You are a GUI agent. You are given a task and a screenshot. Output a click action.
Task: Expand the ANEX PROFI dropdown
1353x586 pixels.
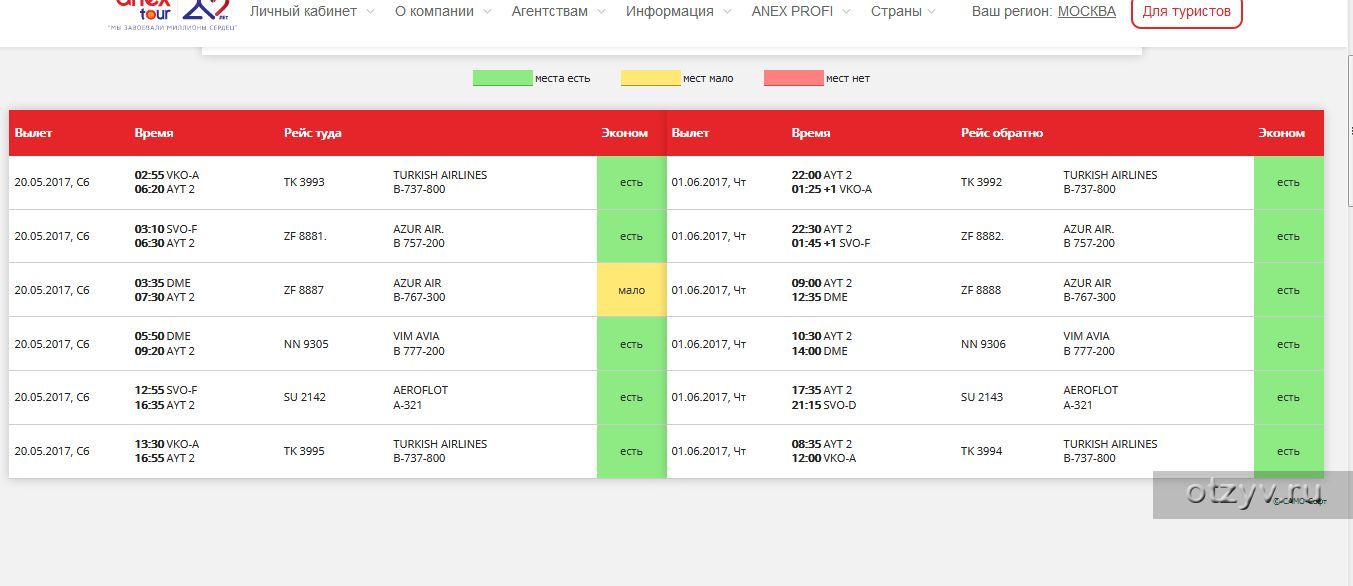[x=801, y=12]
